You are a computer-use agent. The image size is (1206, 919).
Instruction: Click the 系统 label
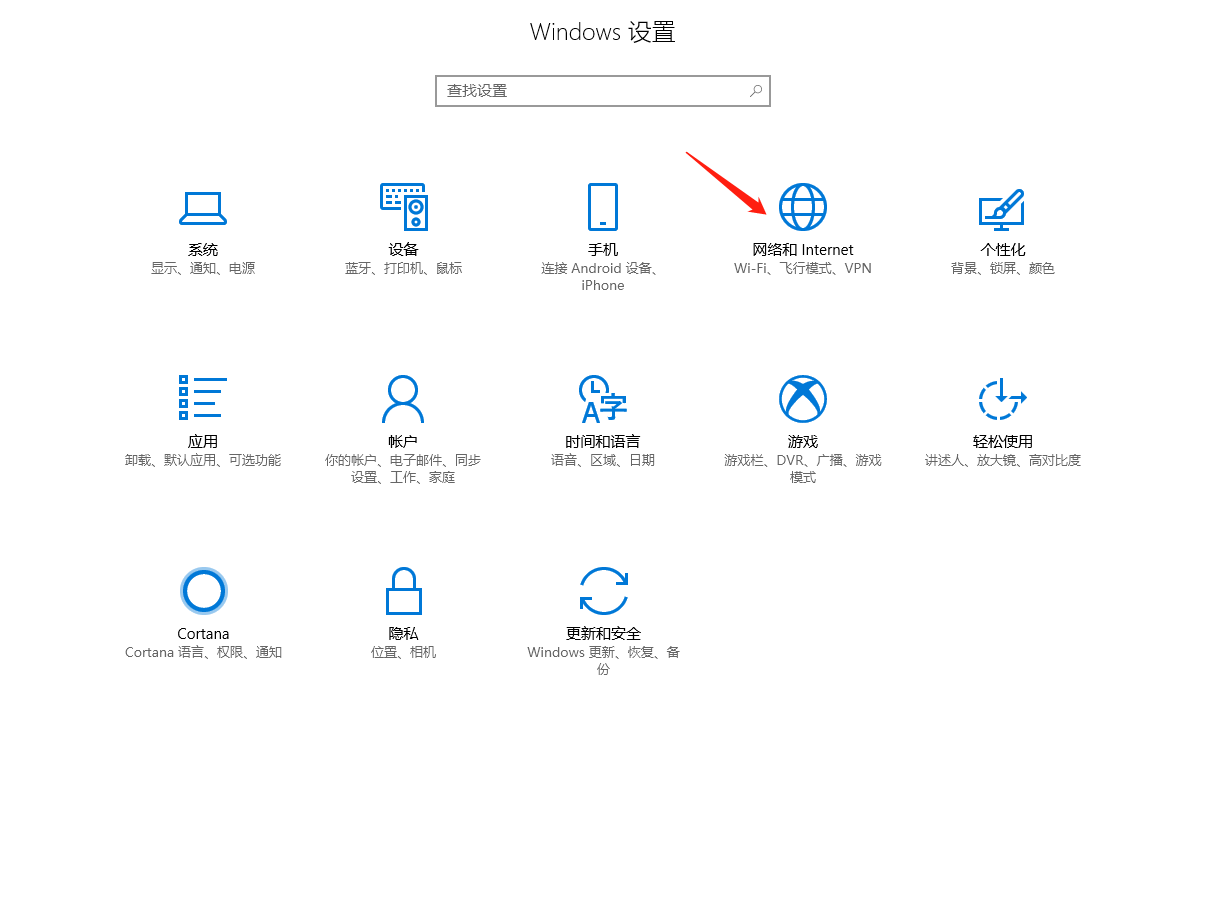pos(203,250)
